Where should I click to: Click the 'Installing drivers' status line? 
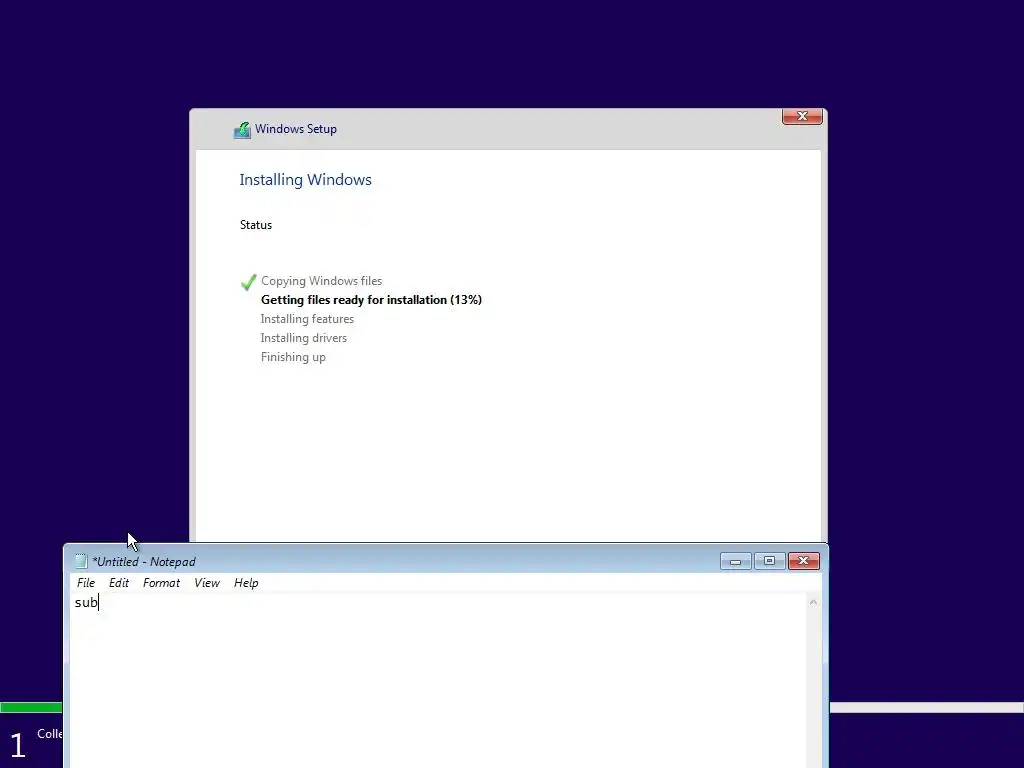[x=304, y=338]
